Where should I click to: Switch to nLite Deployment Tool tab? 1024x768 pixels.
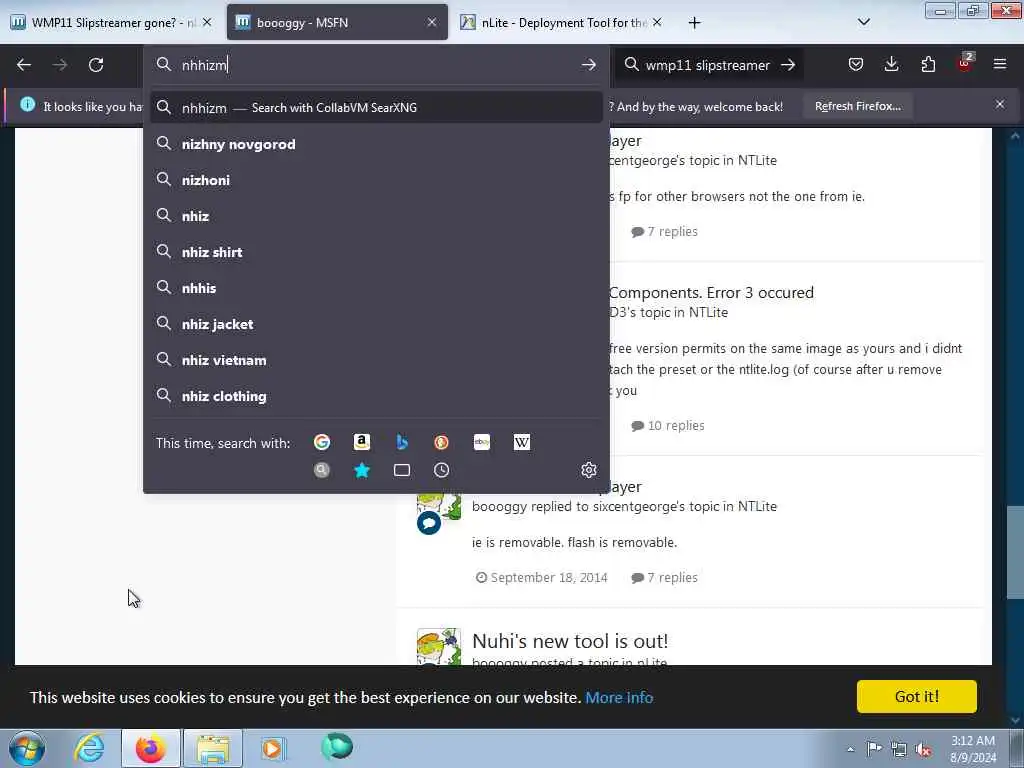click(556, 22)
